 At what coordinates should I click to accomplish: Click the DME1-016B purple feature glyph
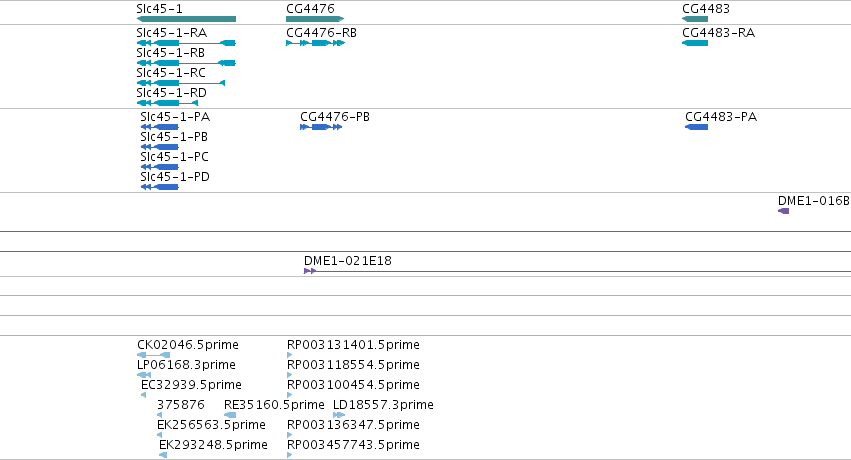pos(784,211)
